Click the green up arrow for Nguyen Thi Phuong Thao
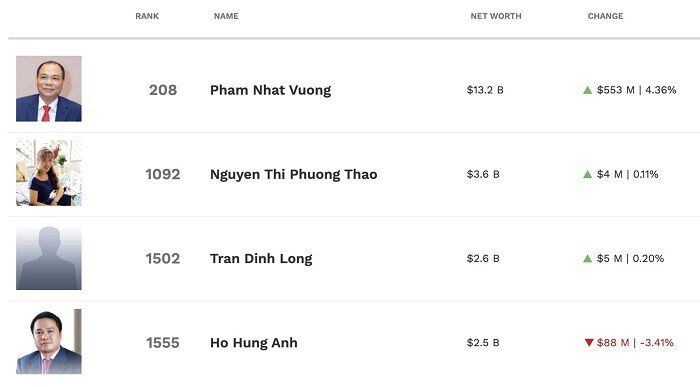700x387 pixels. tap(588, 175)
